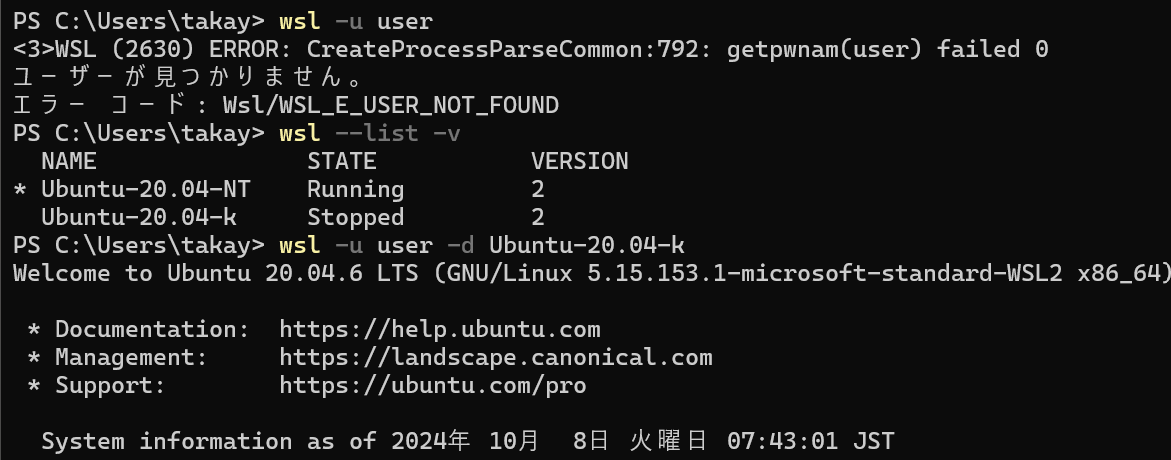Click the Wsl/WSL_E_USER_NOT_FOUND error code
This screenshot has width=1171, height=460.
[x=391, y=105]
